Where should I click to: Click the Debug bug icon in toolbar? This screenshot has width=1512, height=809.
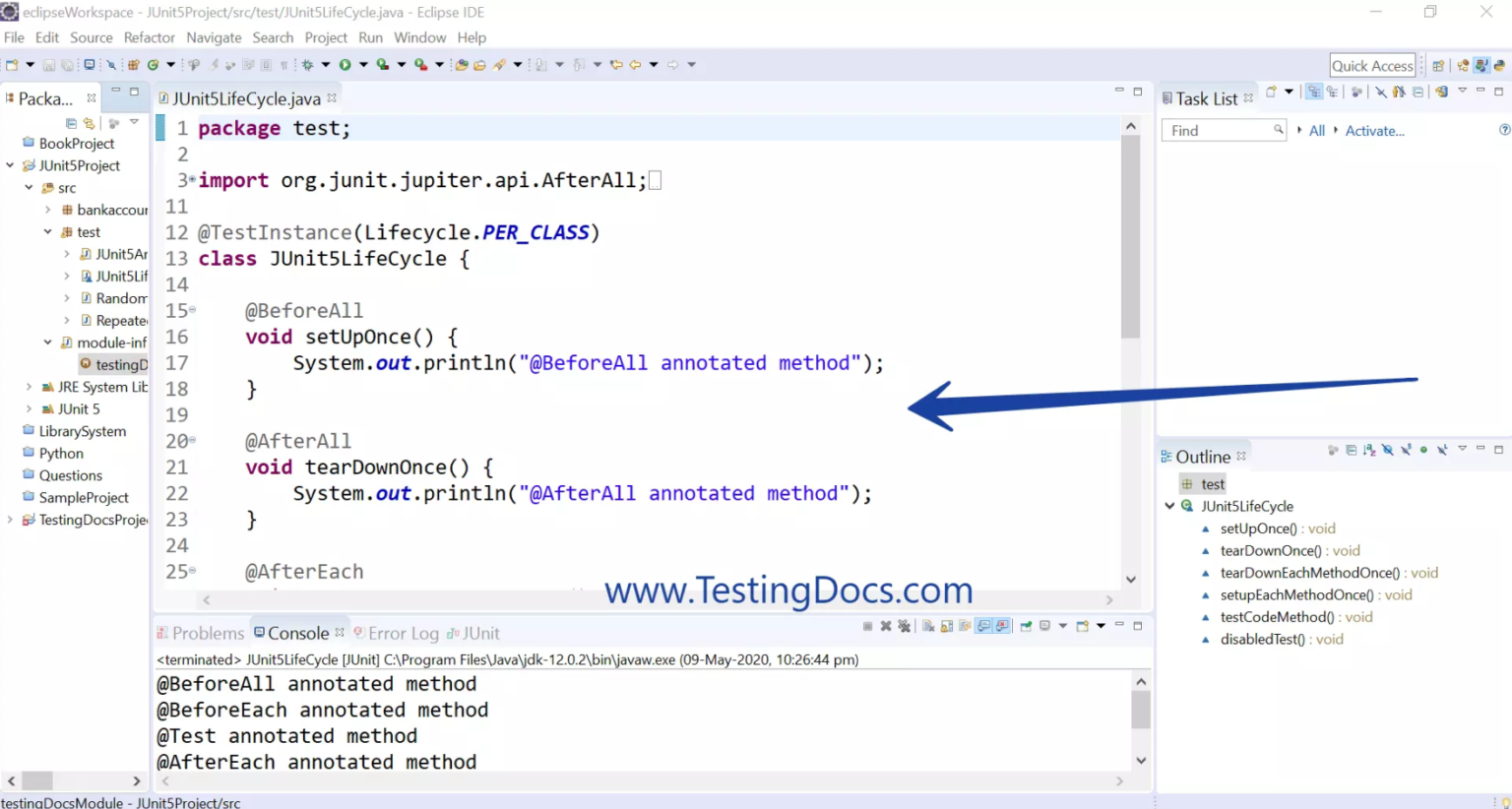(x=308, y=64)
